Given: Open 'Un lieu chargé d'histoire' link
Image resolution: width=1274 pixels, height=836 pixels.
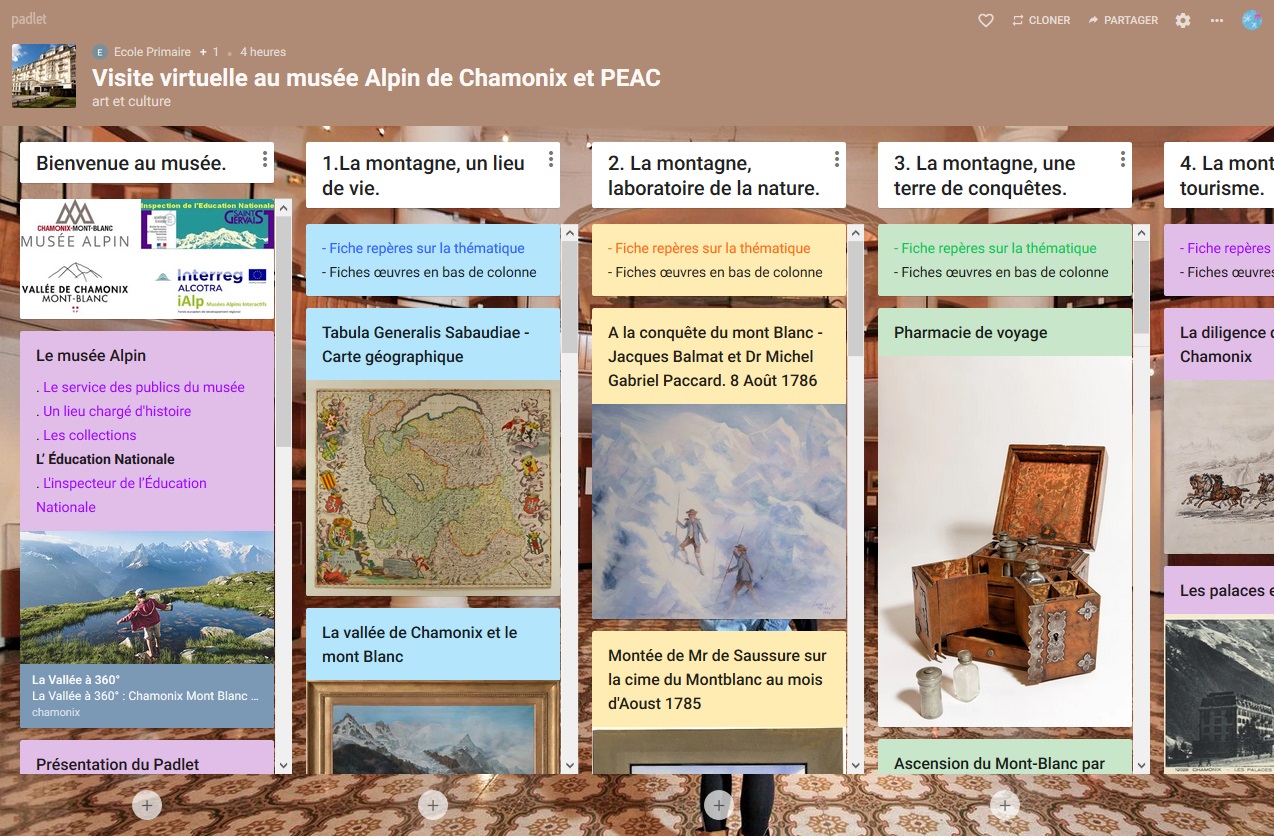Looking at the screenshot, I should pos(117,411).
